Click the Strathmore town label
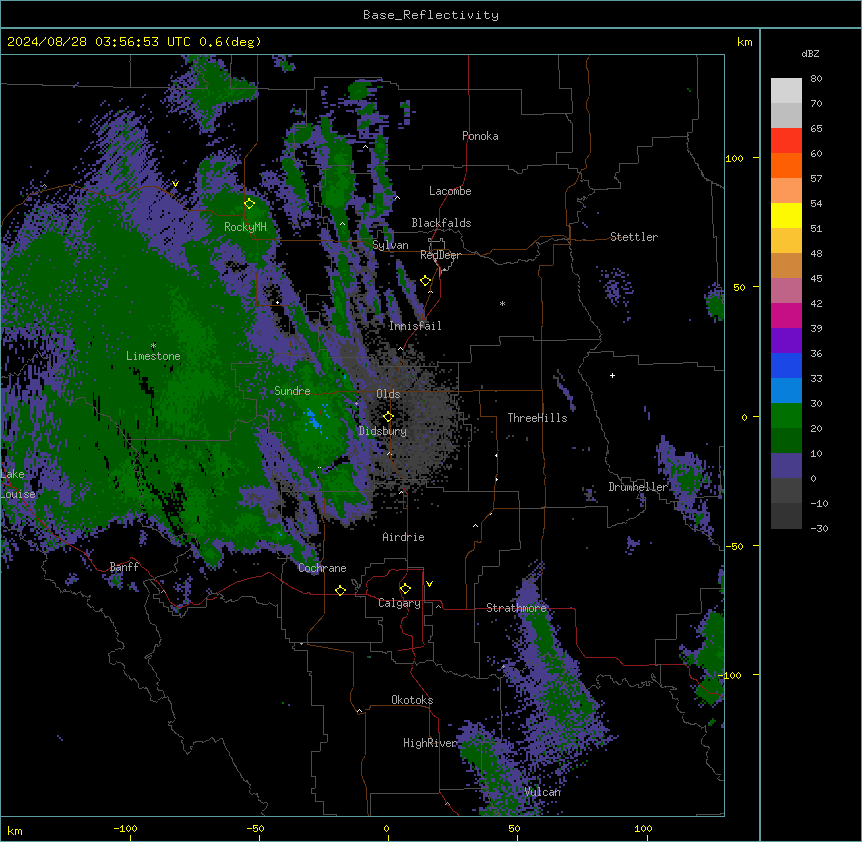This screenshot has width=862, height=842. tap(516, 608)
